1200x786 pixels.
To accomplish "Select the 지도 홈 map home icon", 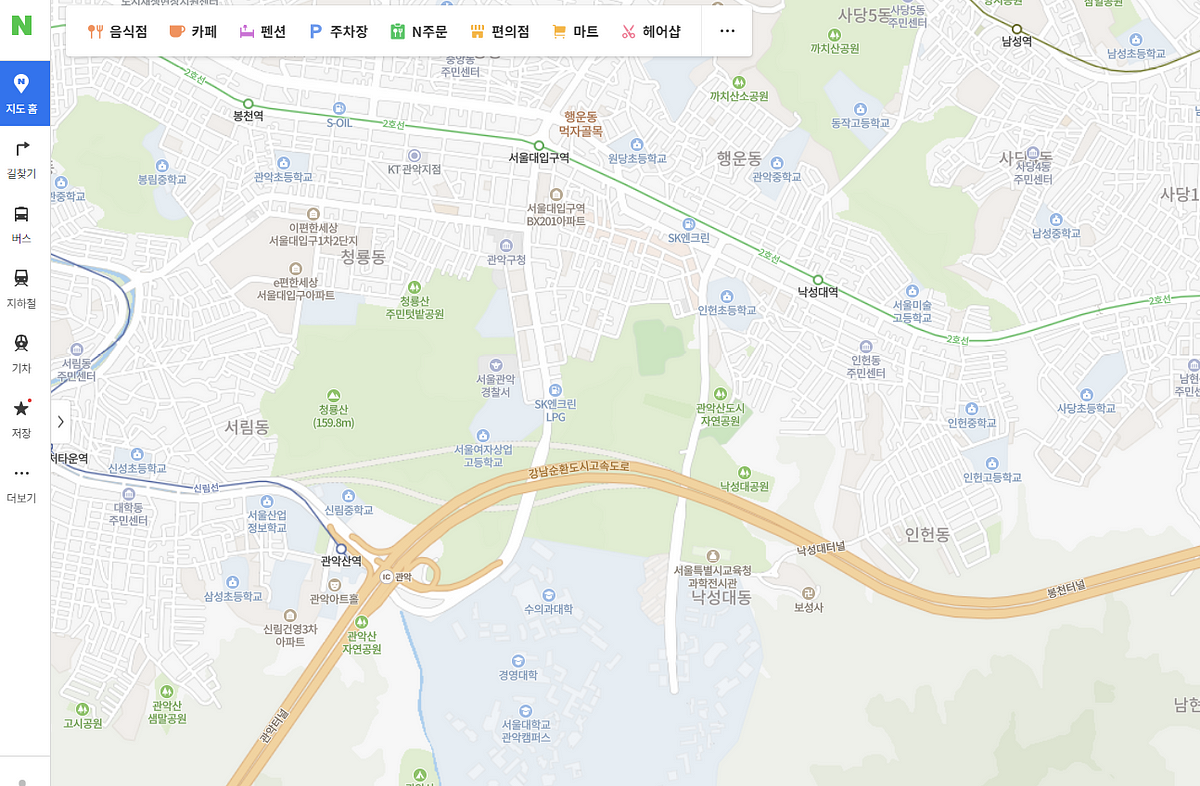I will click(22, 94).
